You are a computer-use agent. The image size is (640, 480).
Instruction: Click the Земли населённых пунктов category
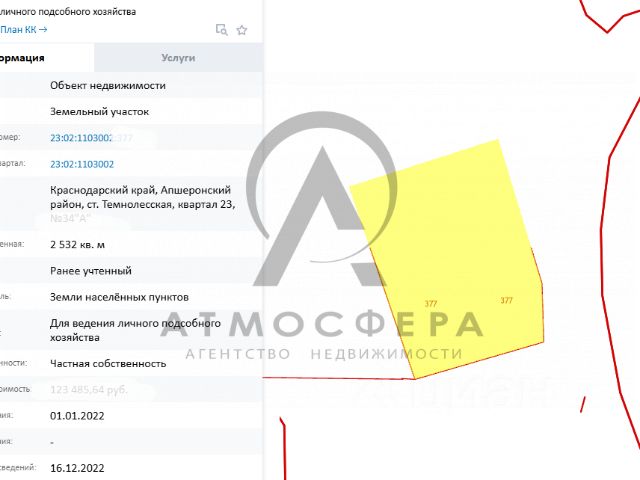click(x=119, y=297)
